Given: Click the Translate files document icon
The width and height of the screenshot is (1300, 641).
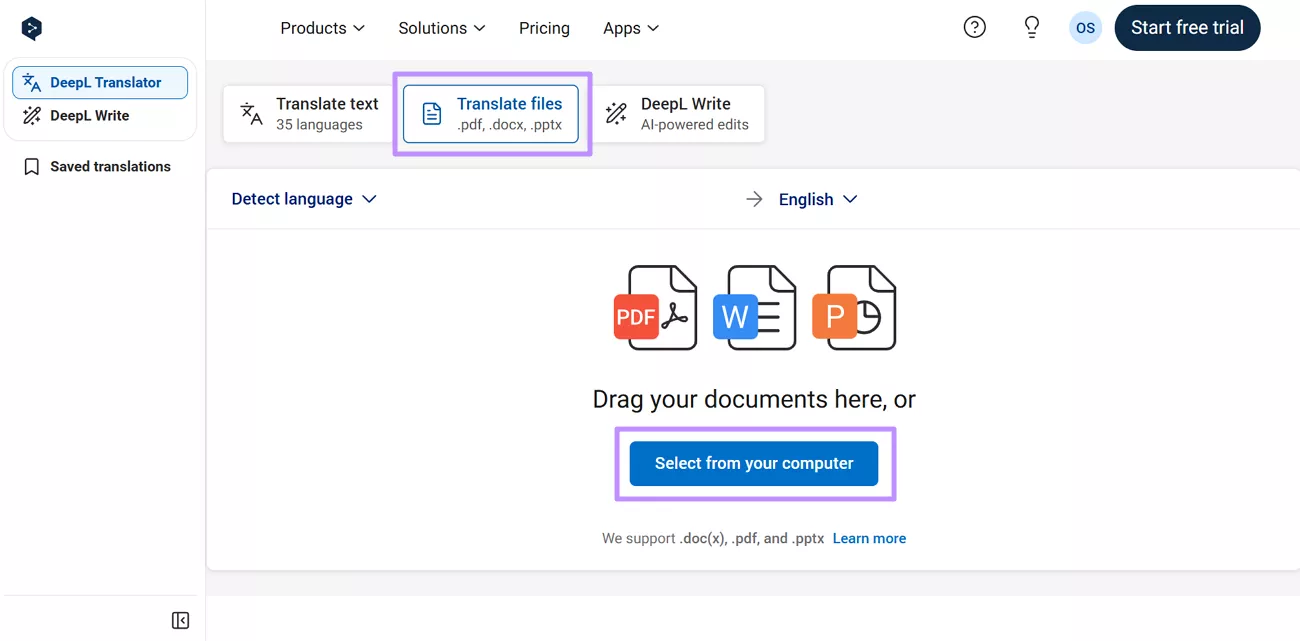Looking at the screenshot, I should coord(431,113).
